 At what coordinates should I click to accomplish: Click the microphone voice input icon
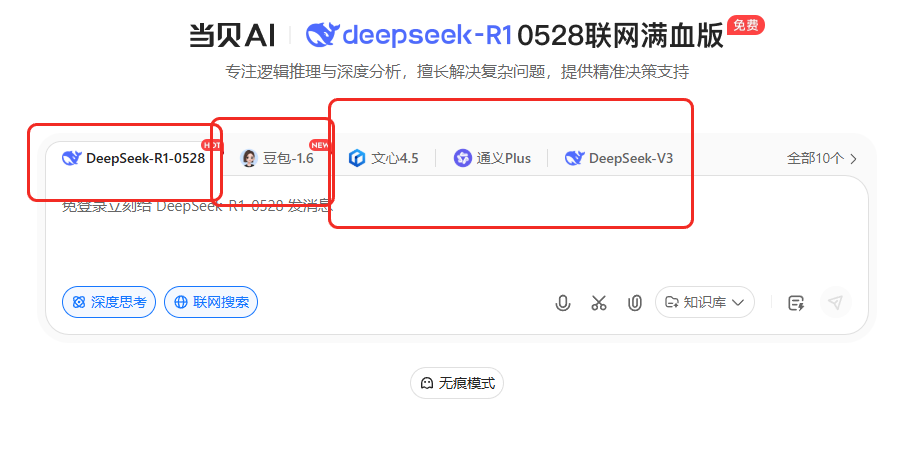point(563,303)
